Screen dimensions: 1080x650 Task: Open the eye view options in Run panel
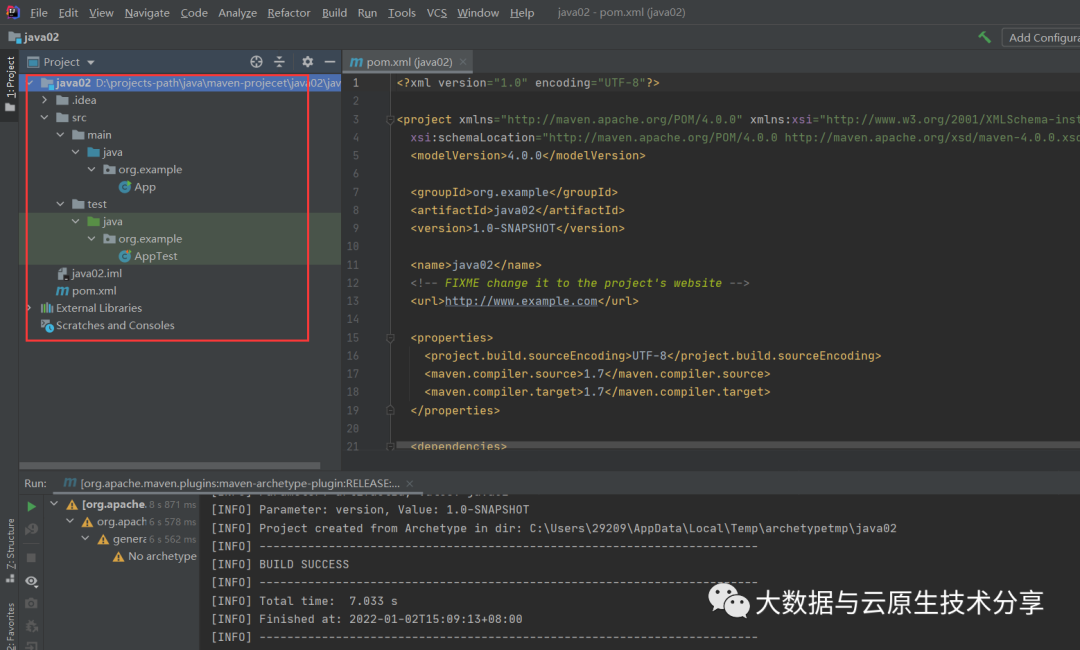32,581
